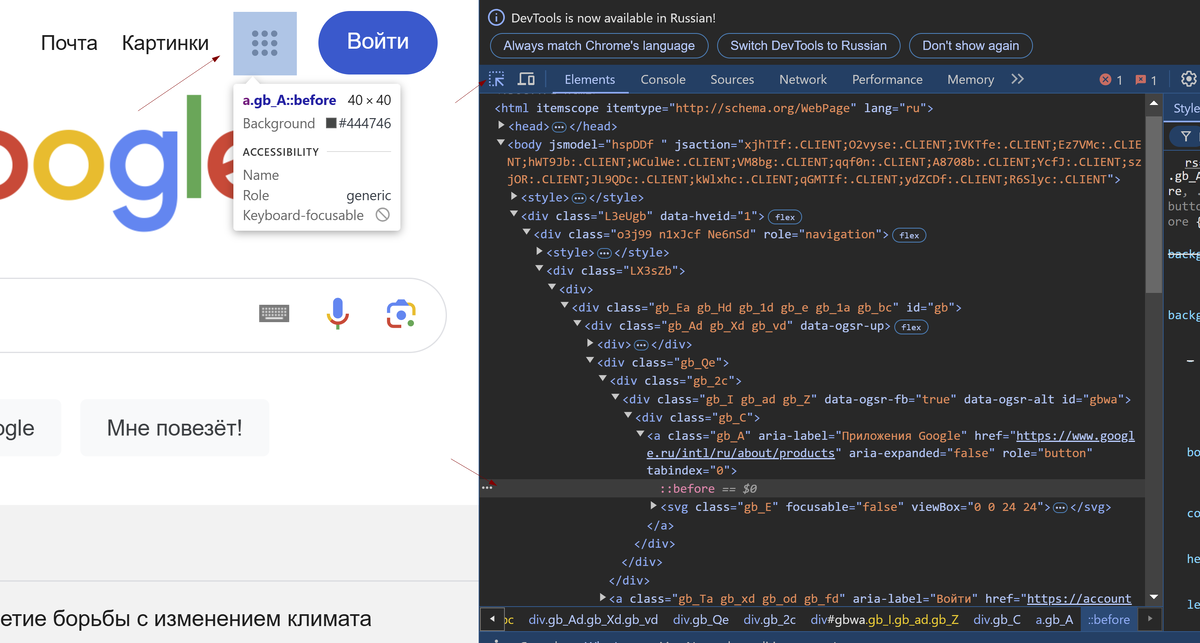Collapse the a gb_A anchor node

[640, 435]
